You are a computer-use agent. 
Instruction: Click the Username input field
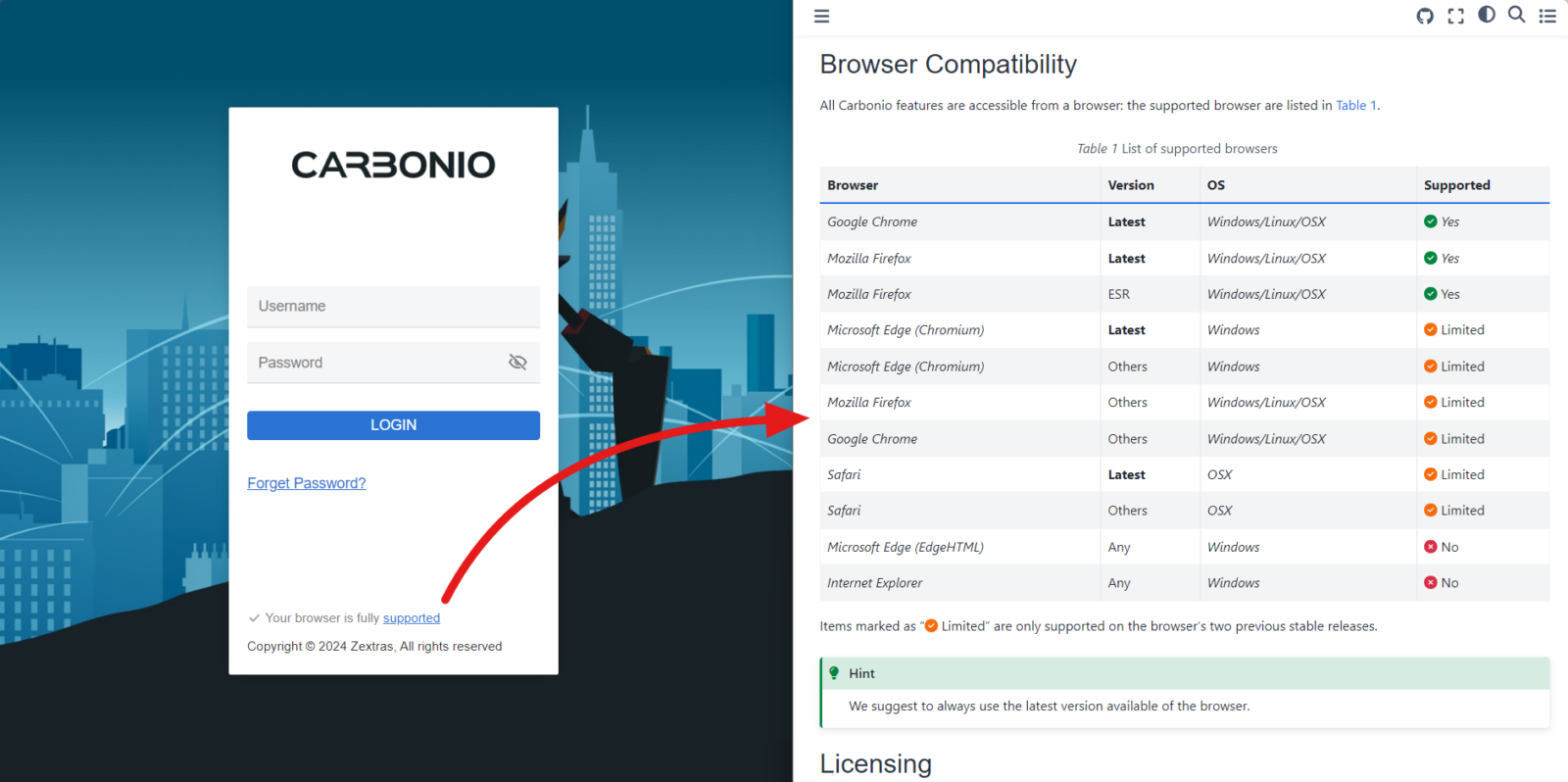[392, 307]
